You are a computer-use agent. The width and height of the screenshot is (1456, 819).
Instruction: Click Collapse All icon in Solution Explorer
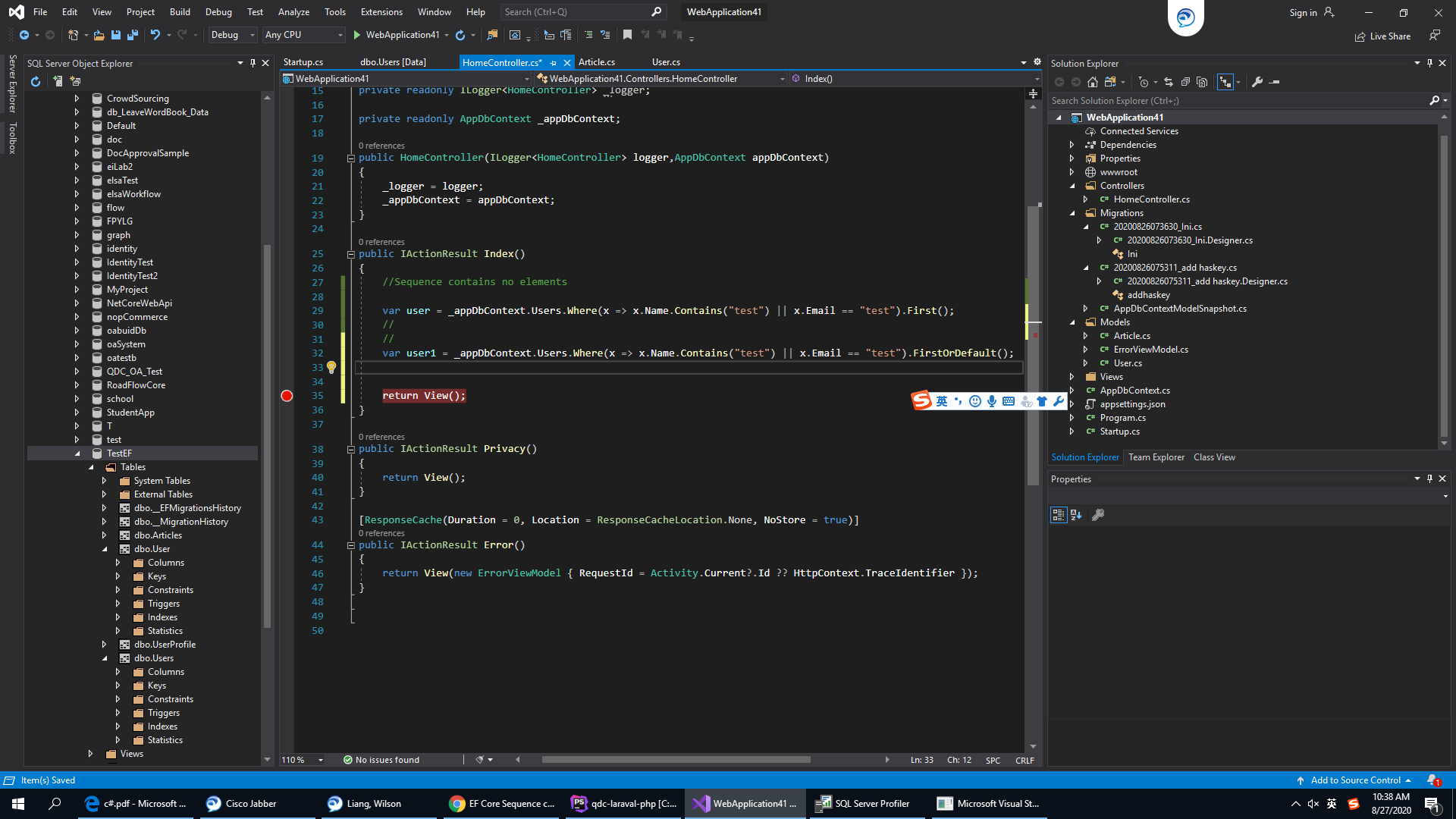(1185, 82)
